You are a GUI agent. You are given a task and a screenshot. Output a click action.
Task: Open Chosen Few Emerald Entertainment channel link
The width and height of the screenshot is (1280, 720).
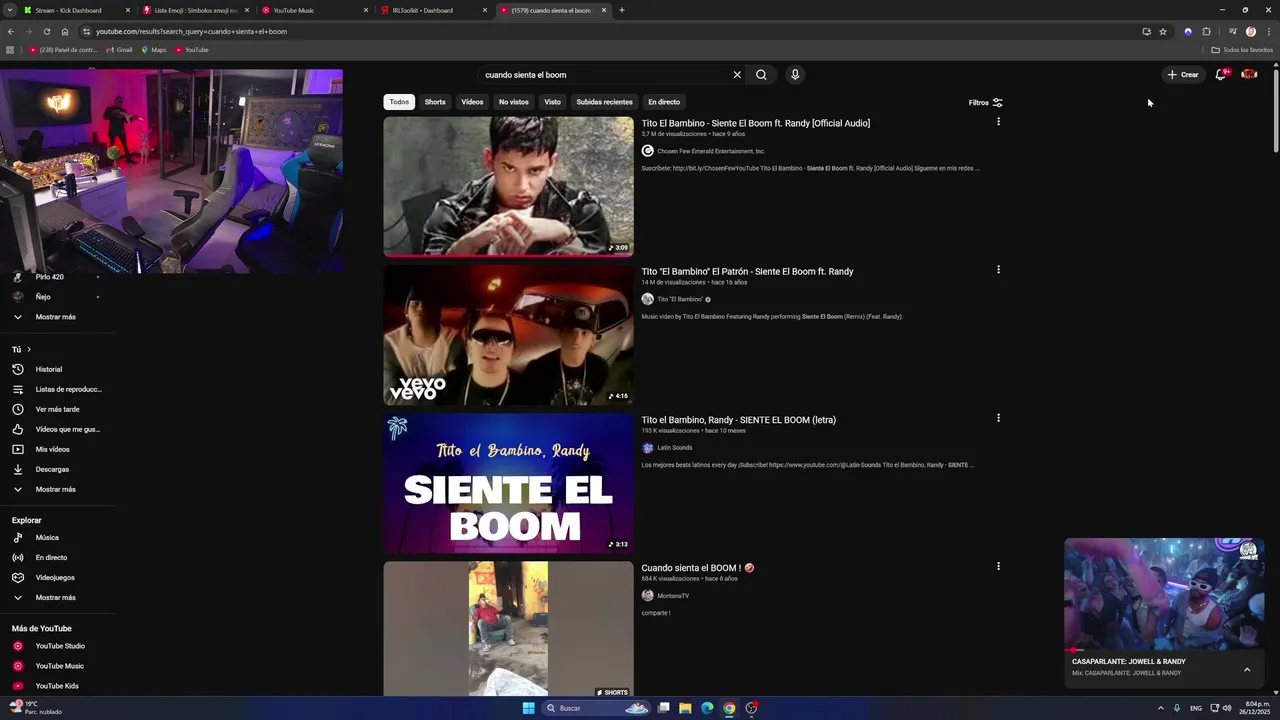tap(710, 151)
